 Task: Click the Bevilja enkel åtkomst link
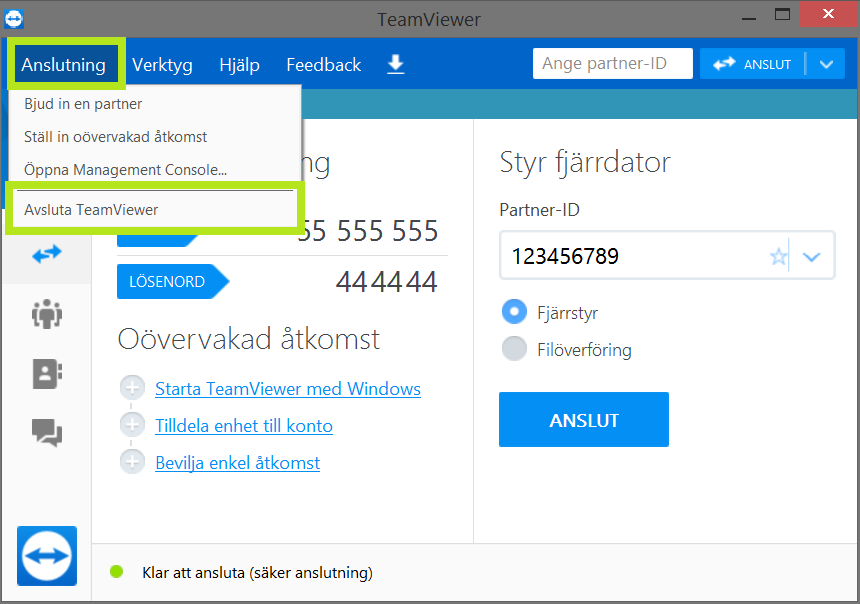point(237,463)
